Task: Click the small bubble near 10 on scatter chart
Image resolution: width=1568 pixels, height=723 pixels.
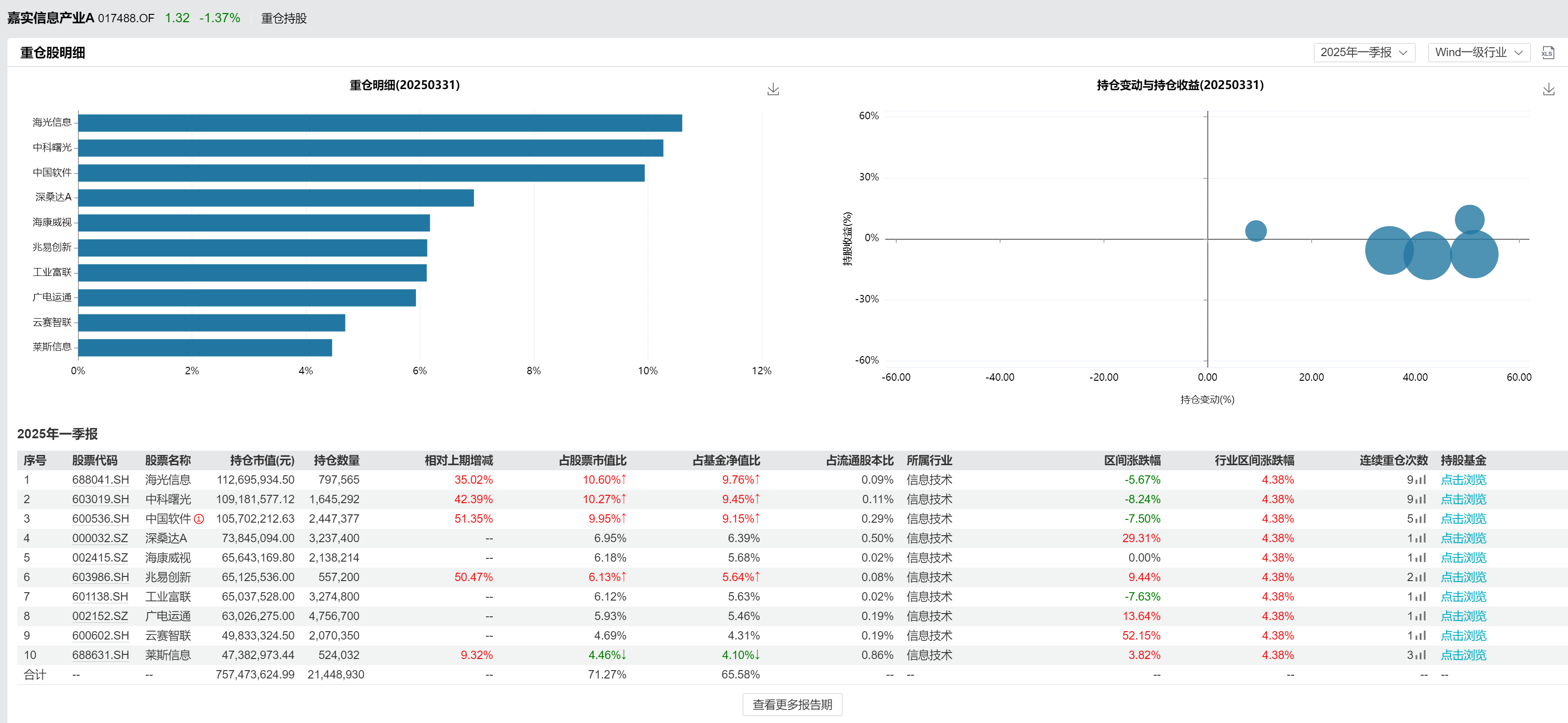Action: coord(1255,231)
